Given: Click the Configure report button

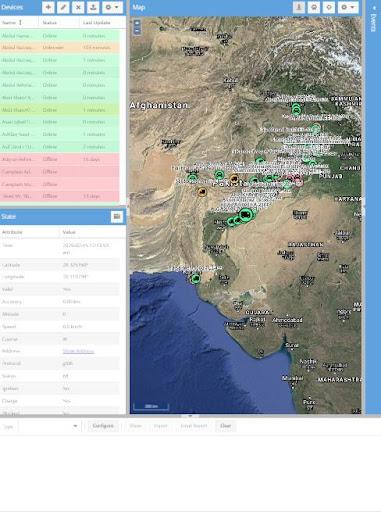Looking at the screenshot, I should (x=103, y=426).
